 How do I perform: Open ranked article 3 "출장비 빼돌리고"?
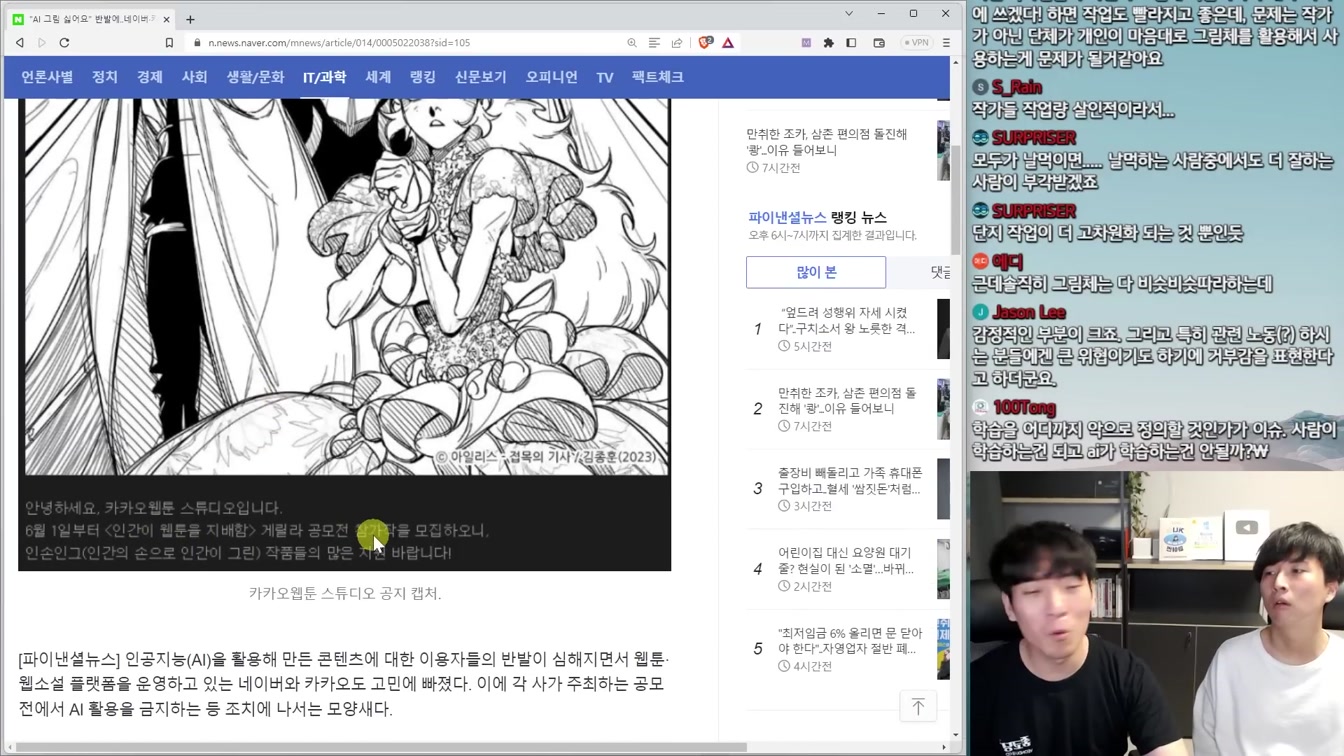(x=850, y=480)
